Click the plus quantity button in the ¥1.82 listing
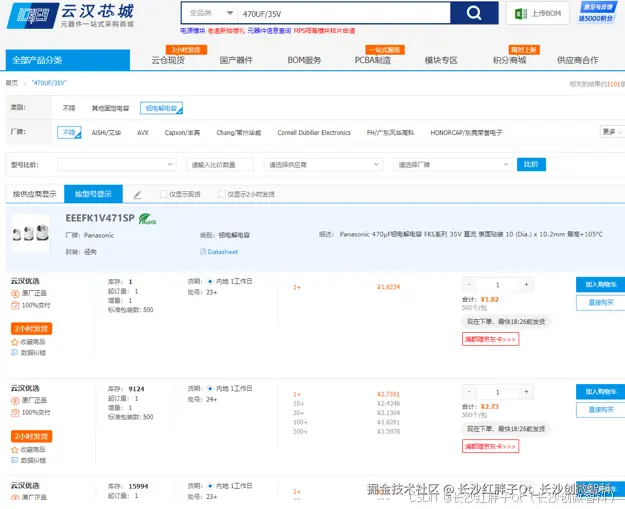 pos(526,285)
